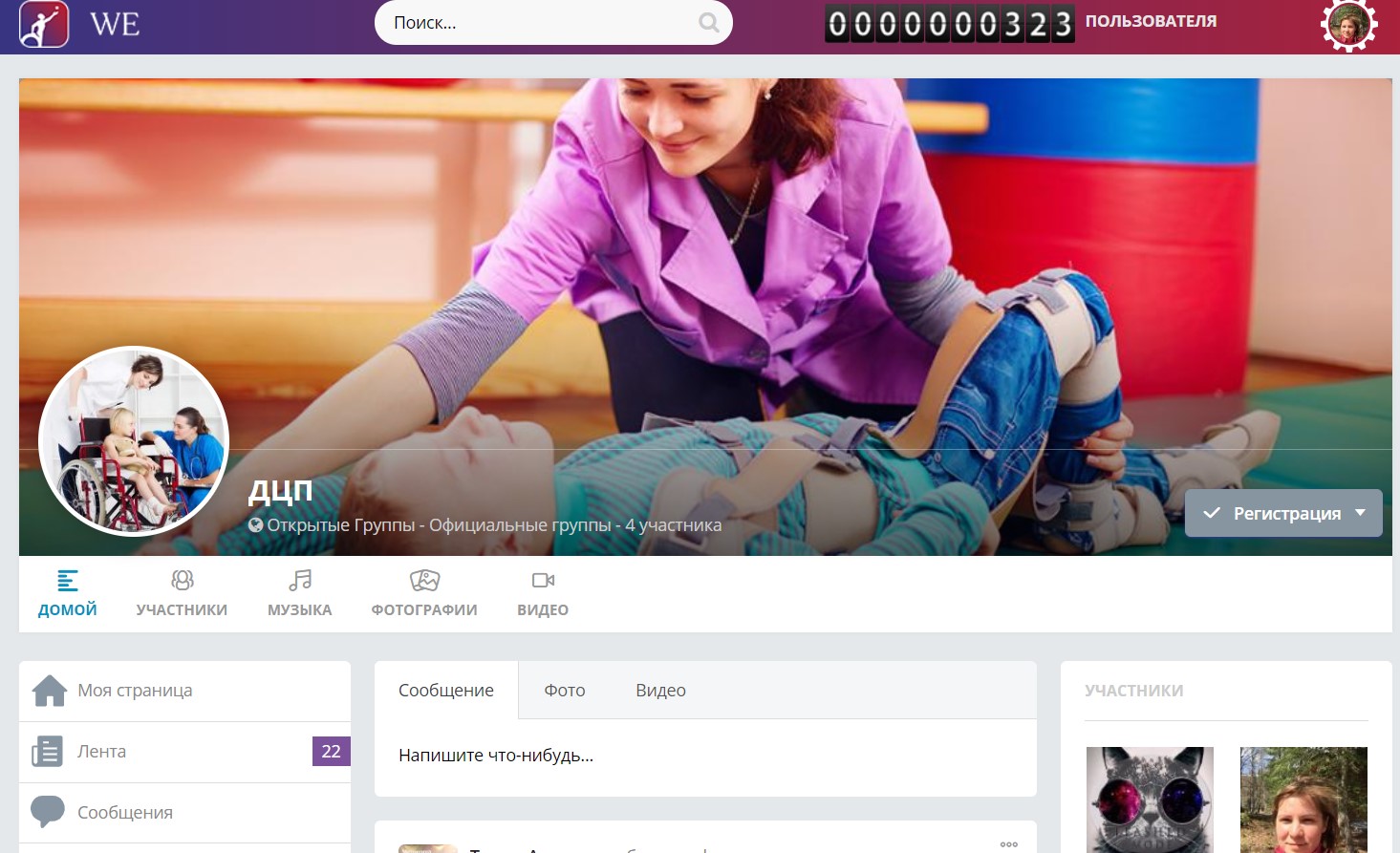Click the Лента news feed icon
1400x853 pixels.
click(47, 752)
